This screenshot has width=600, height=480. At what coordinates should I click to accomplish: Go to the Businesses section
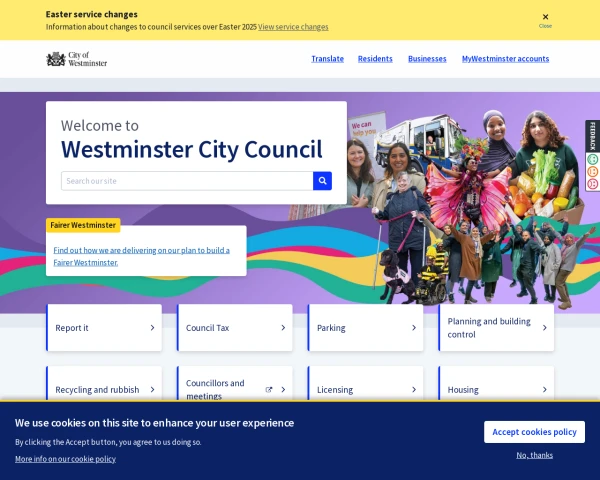click(427, 59)
